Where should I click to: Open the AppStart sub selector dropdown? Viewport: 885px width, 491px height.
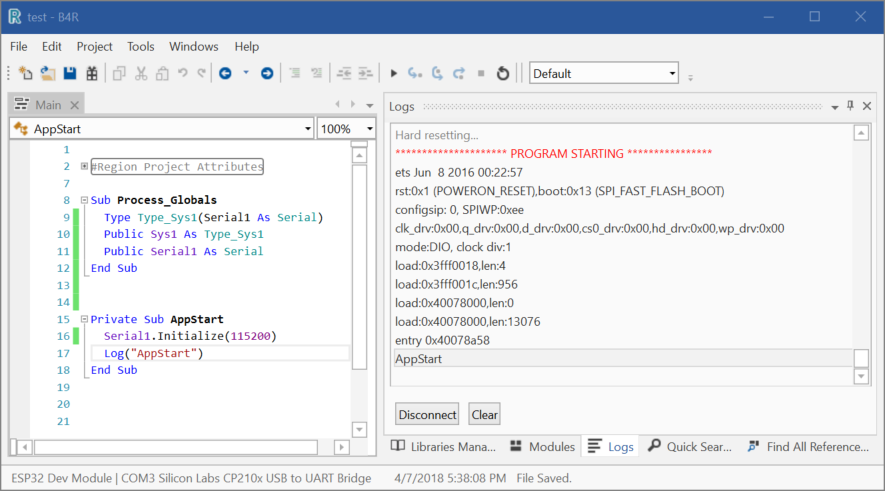(x=307, y=129)
